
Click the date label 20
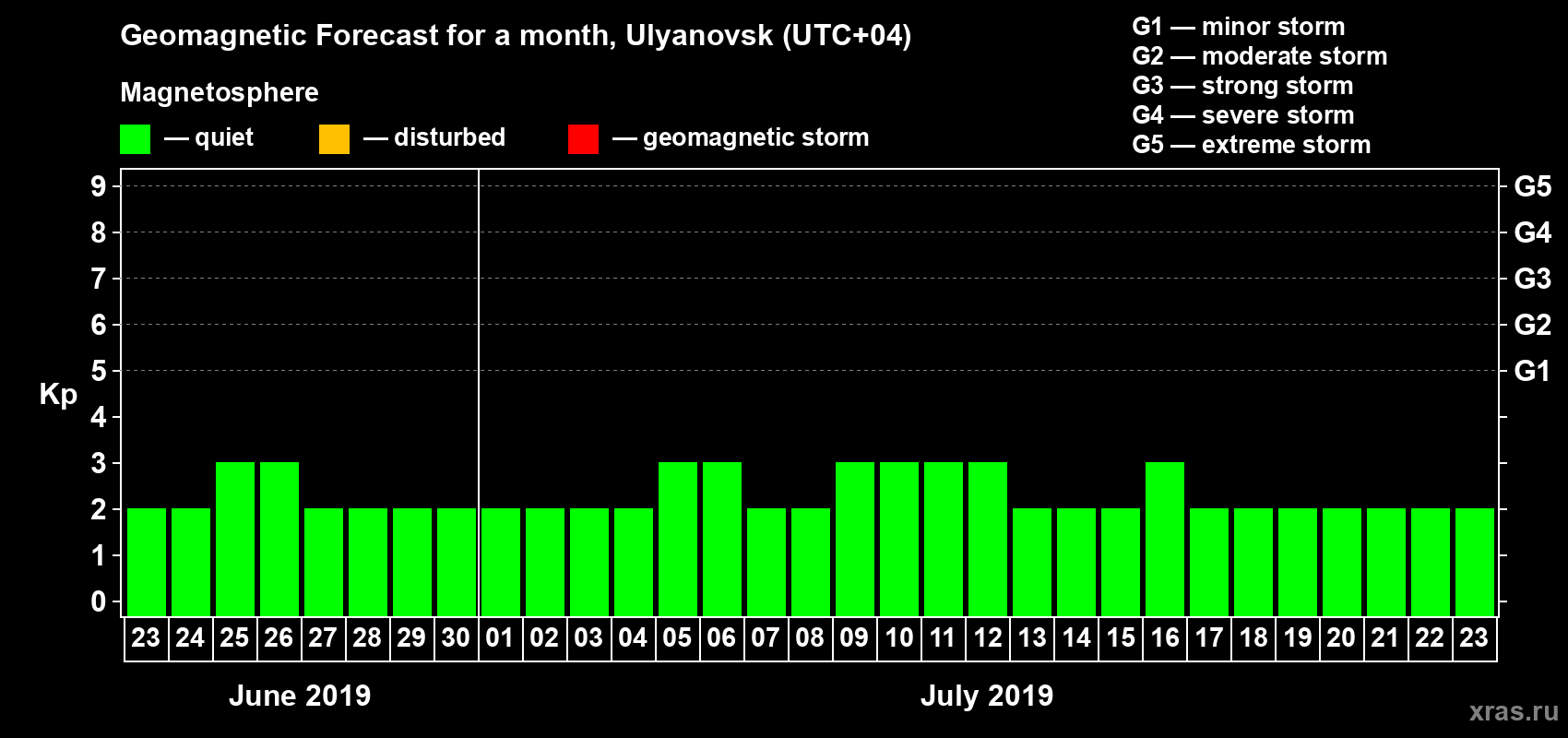coord(1341,637)
